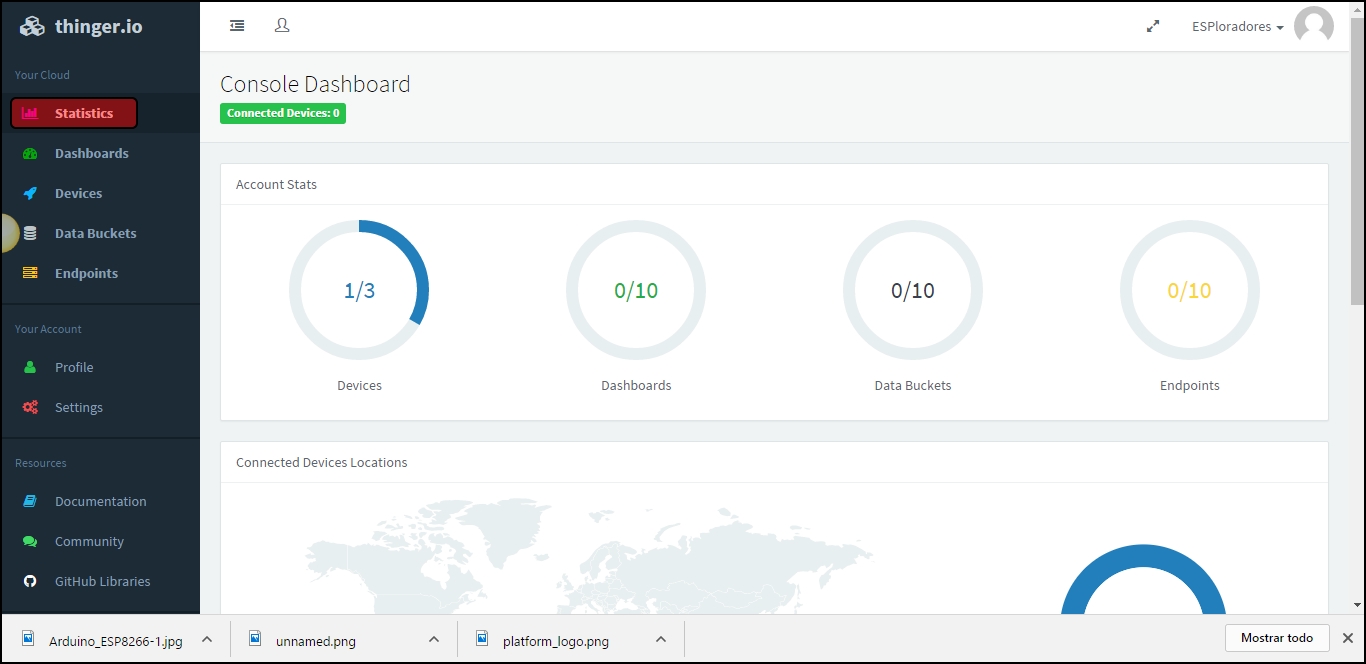Click the fullscreen expand arrows icon
1366x664 pixels.
pos(1153,27)
